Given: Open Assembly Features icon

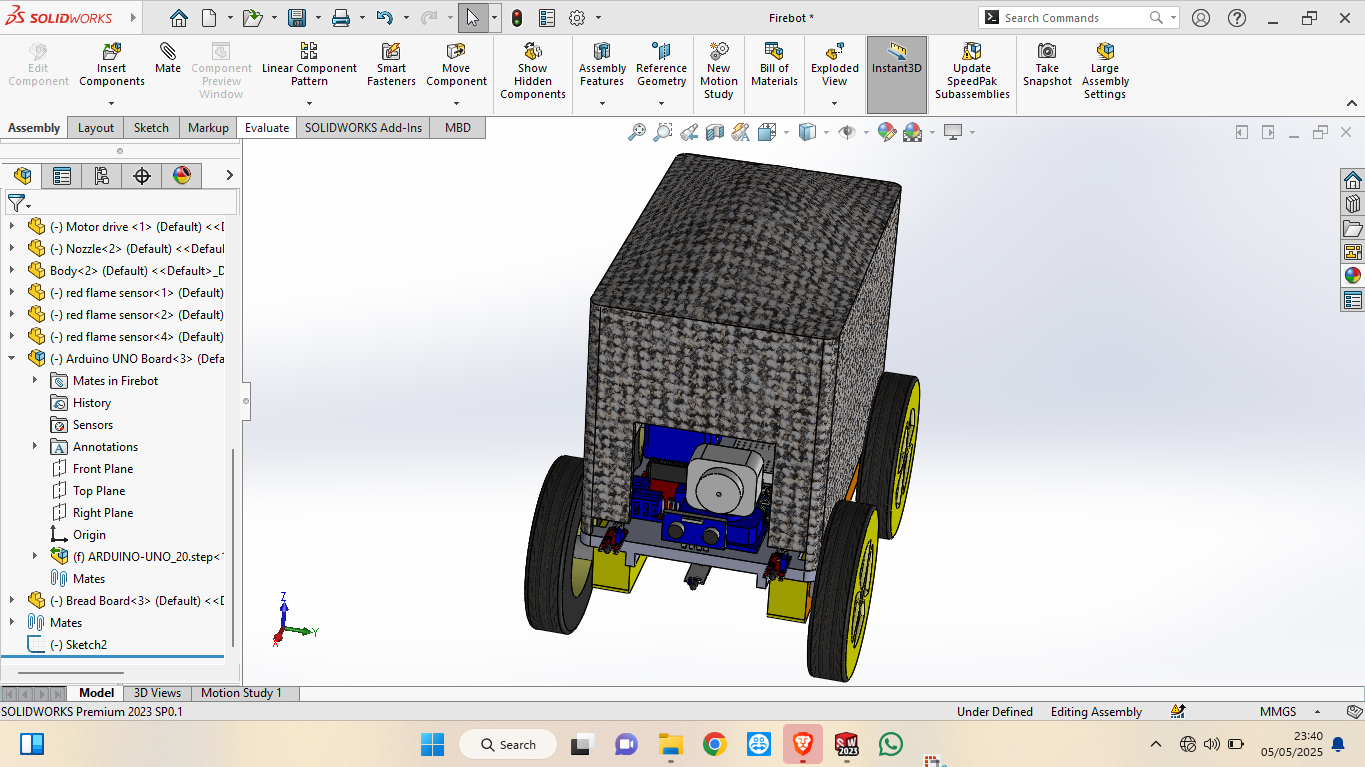Looking at the screenshot, I should (x=602, y=51).
